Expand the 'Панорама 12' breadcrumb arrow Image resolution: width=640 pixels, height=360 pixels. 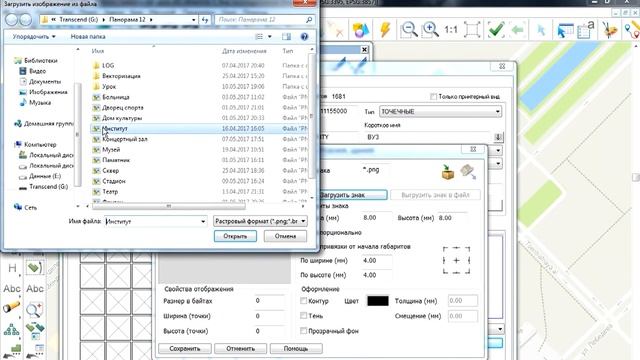point(151,20)
